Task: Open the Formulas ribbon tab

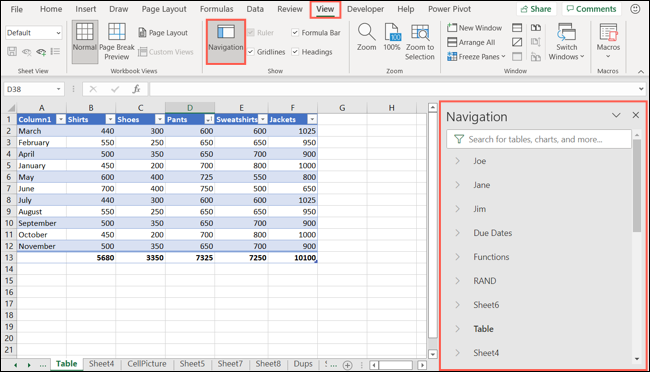Action: pos(216,9)
